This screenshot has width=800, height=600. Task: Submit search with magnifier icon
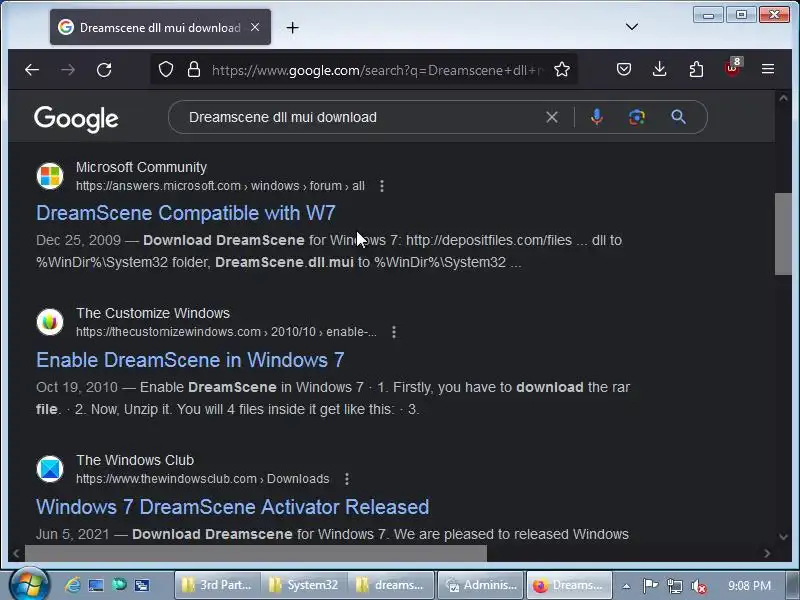(x=678, y=117)
